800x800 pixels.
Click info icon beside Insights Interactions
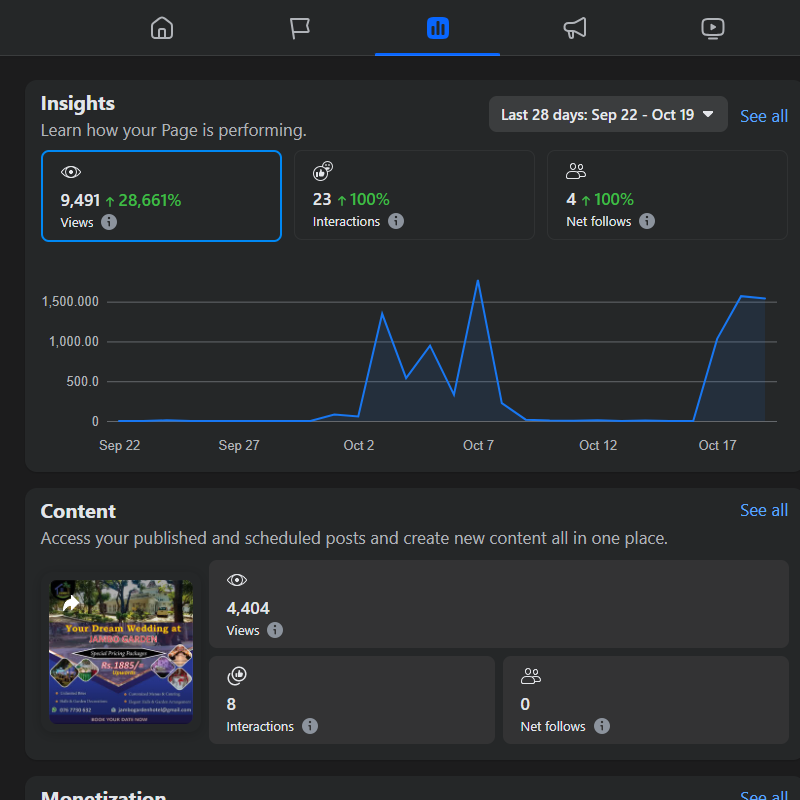(396, 221)
